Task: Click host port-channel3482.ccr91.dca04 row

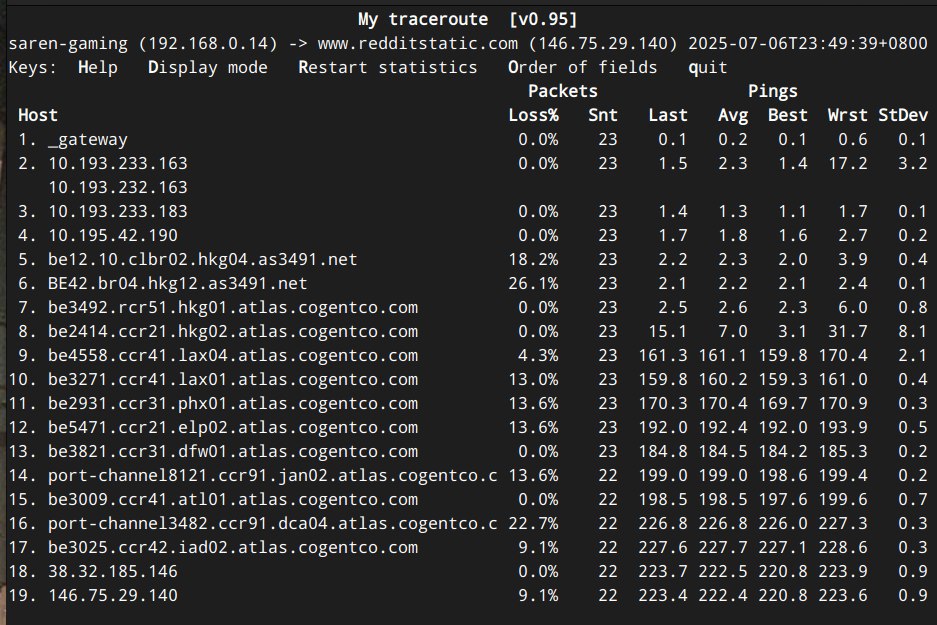Action: (x=272, y=524)
